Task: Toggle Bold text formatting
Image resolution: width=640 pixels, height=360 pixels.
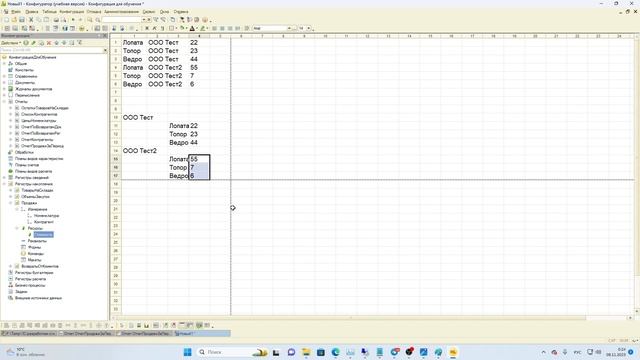Action: (x=147, y=28)
